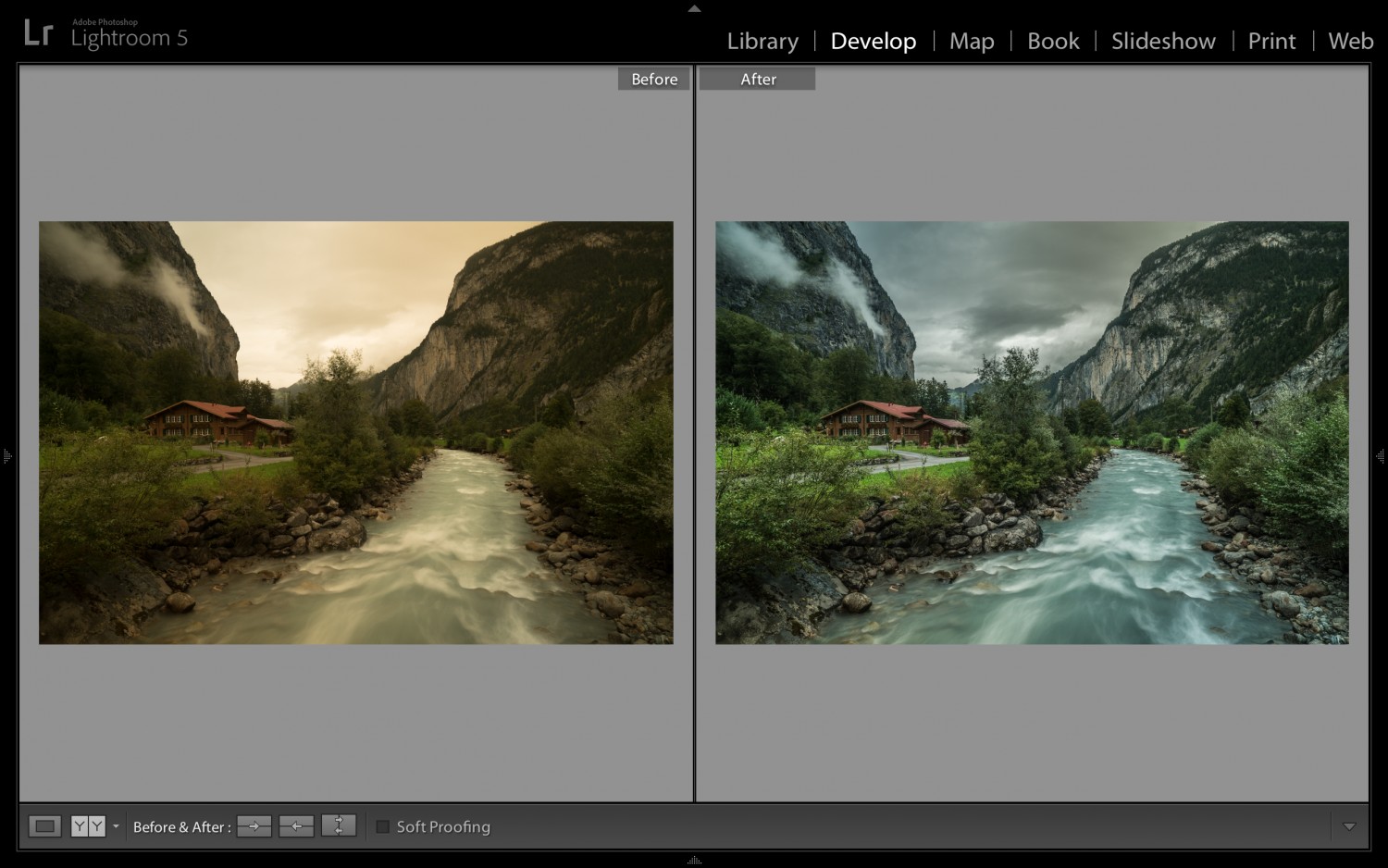Click the Before & After toolbar label
Viewport: 1388px width, 868px height.
coord(182,827)
